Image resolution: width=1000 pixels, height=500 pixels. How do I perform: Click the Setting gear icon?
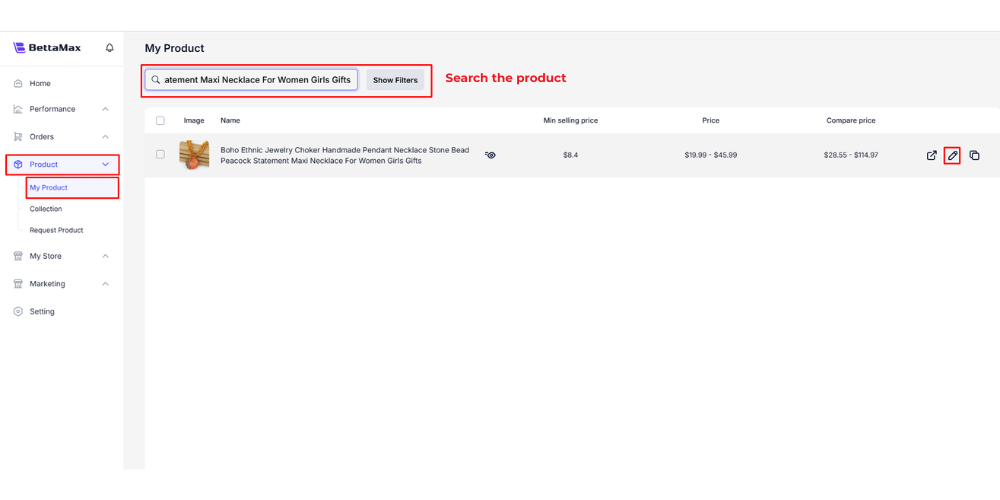click(18, 311)
